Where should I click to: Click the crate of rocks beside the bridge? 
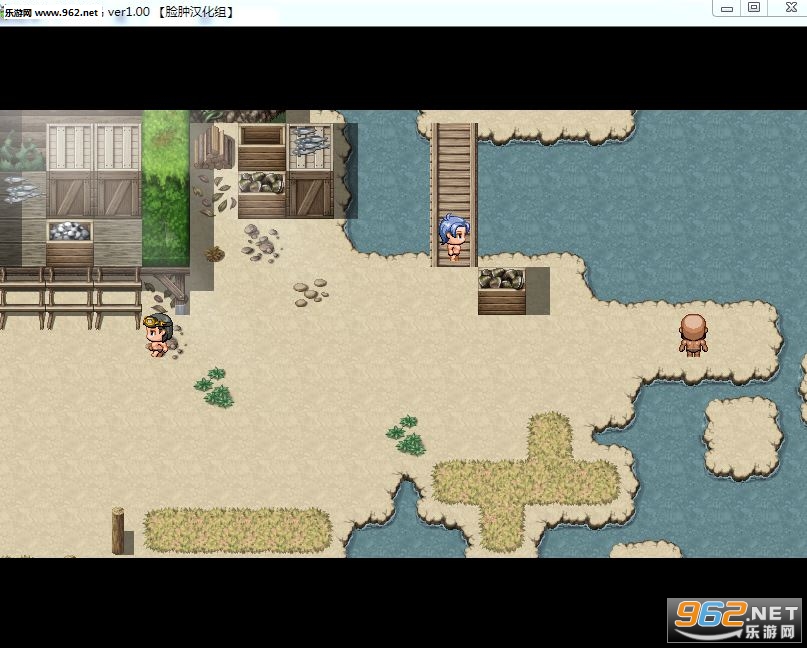502,291
